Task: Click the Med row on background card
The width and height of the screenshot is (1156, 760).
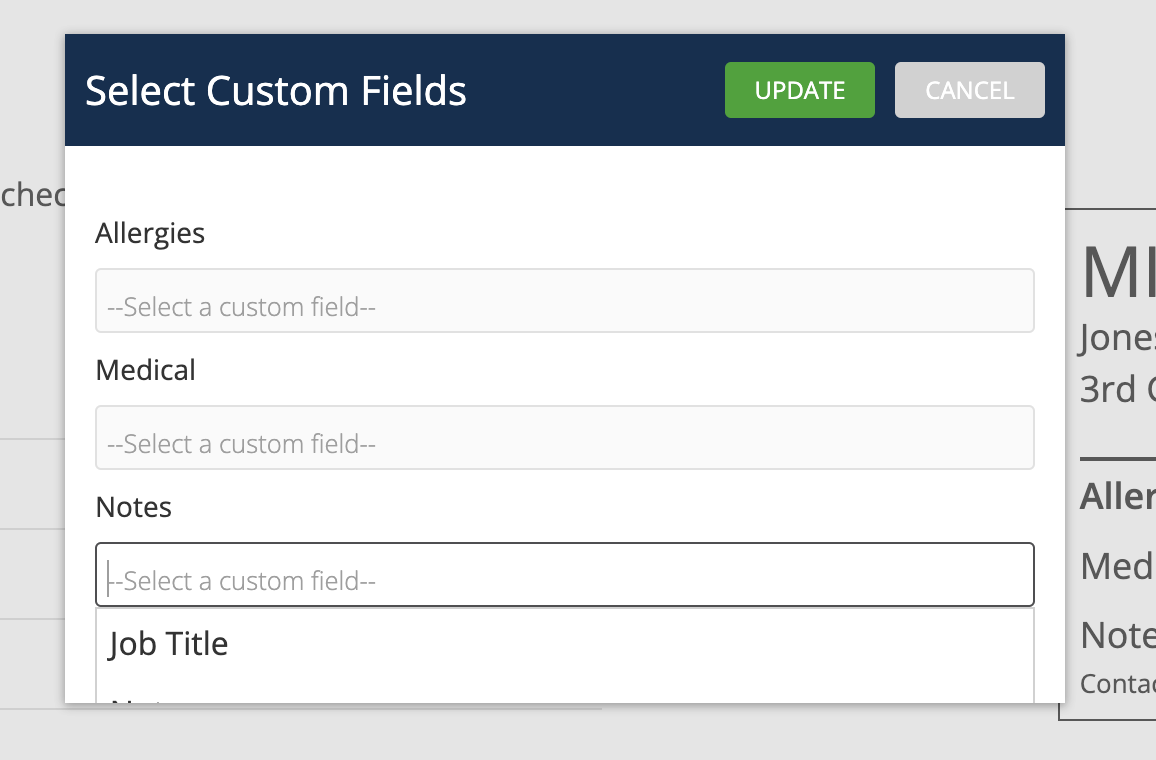Action: [x=1117, y=566]
